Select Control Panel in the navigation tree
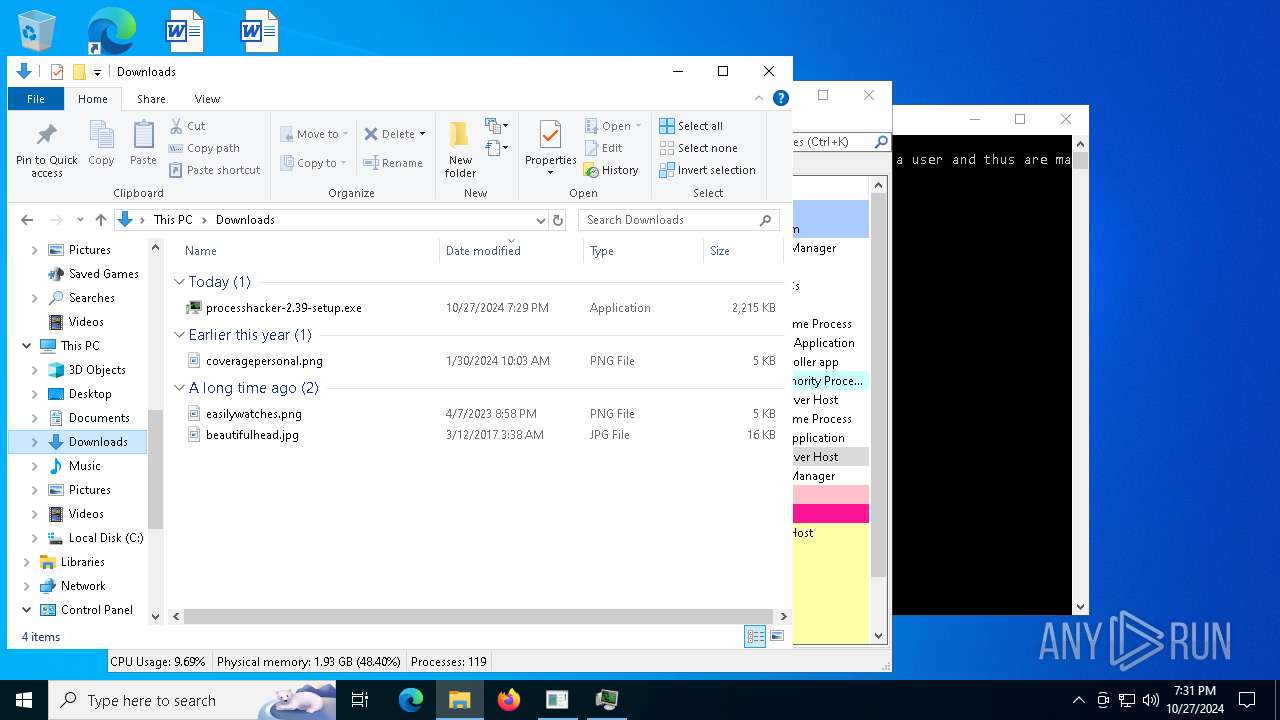This screenshot has height=720, width=1280. pos(96,610)
